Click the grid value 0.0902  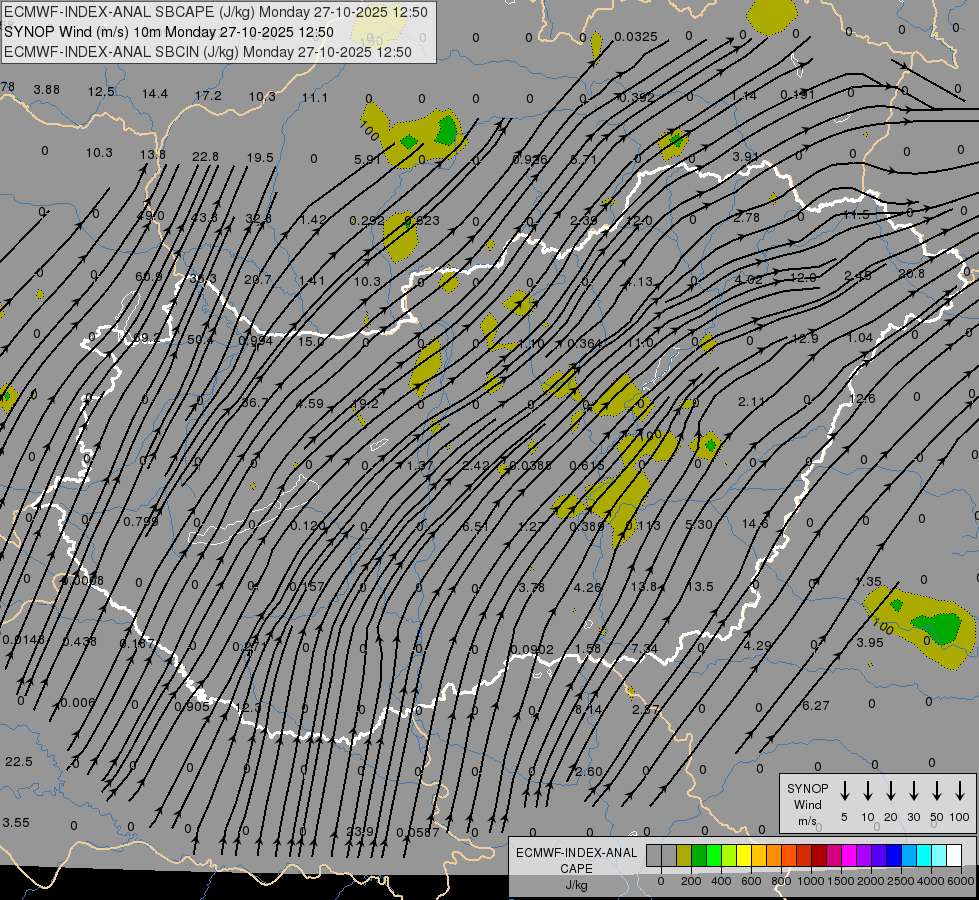[531, 650]
